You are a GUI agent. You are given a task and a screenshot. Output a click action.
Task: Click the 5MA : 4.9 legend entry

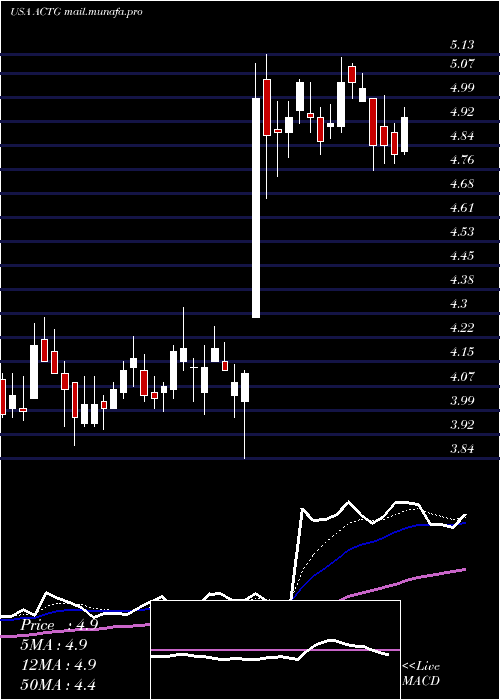[x=54, y=645]
